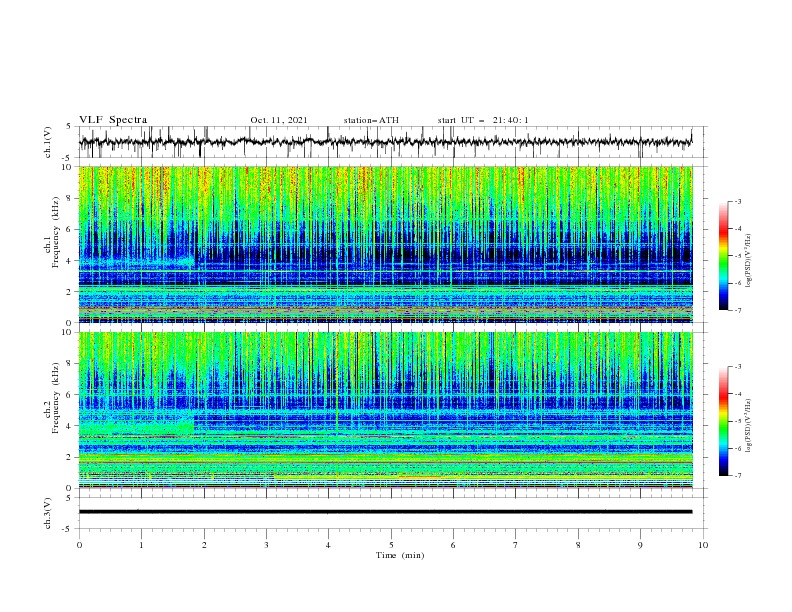The width and height of the screenshot is (792, 612).
Task: Select the "start UT = 21:40: 1" text
Action: 483,120
